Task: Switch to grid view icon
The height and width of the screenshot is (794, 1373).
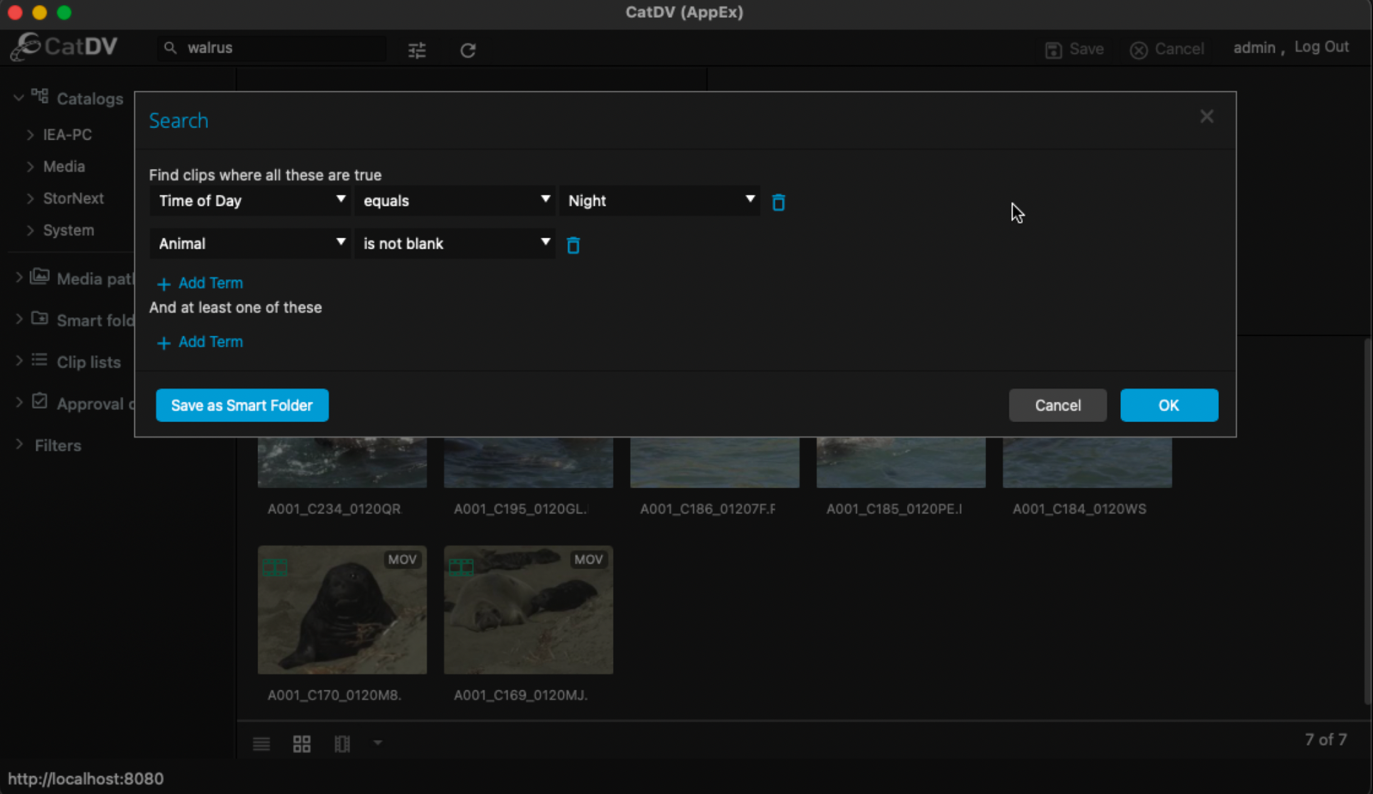Action: click(x=302, y=744)
